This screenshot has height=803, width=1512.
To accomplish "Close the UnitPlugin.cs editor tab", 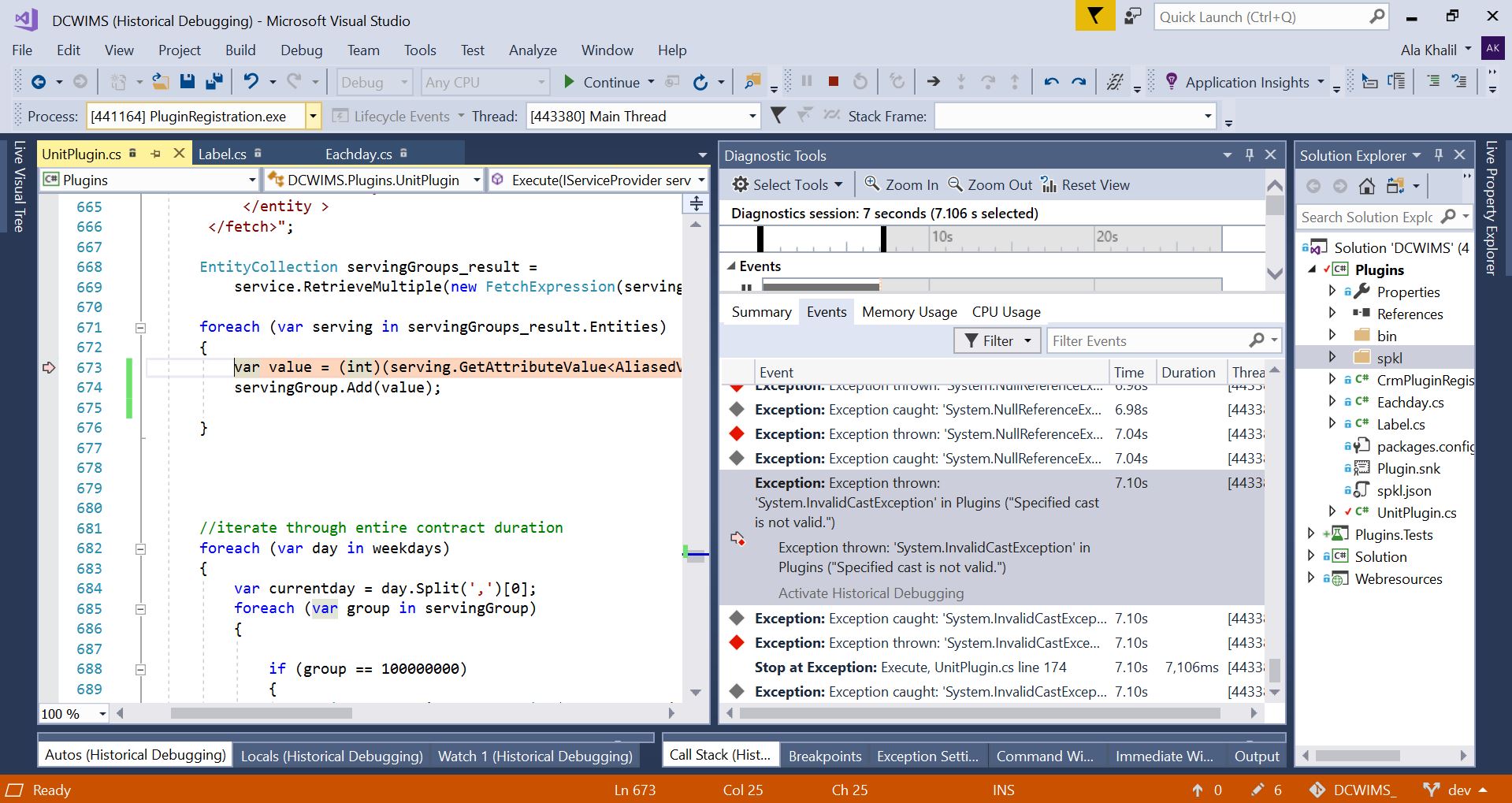I will tap(179, 153).
